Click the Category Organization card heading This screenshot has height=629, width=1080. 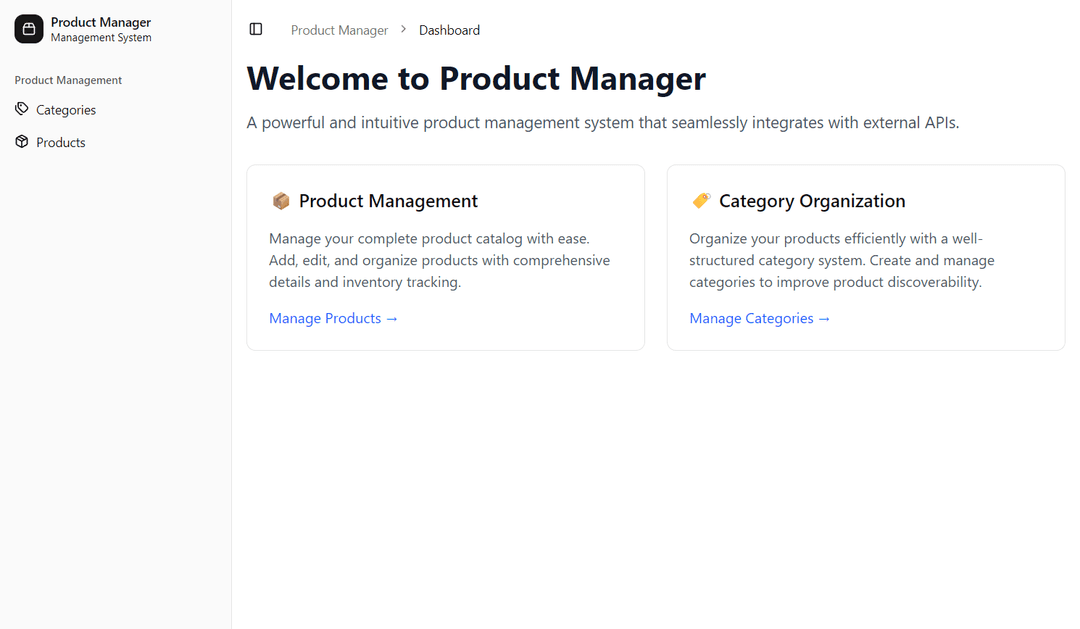(812, 201)
